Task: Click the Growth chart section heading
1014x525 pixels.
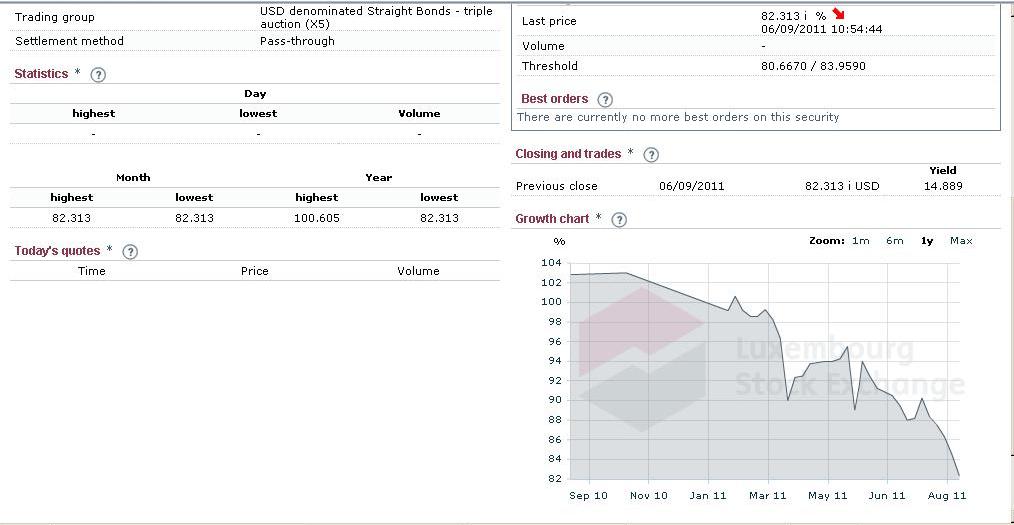Action: (x=552, y=218)
